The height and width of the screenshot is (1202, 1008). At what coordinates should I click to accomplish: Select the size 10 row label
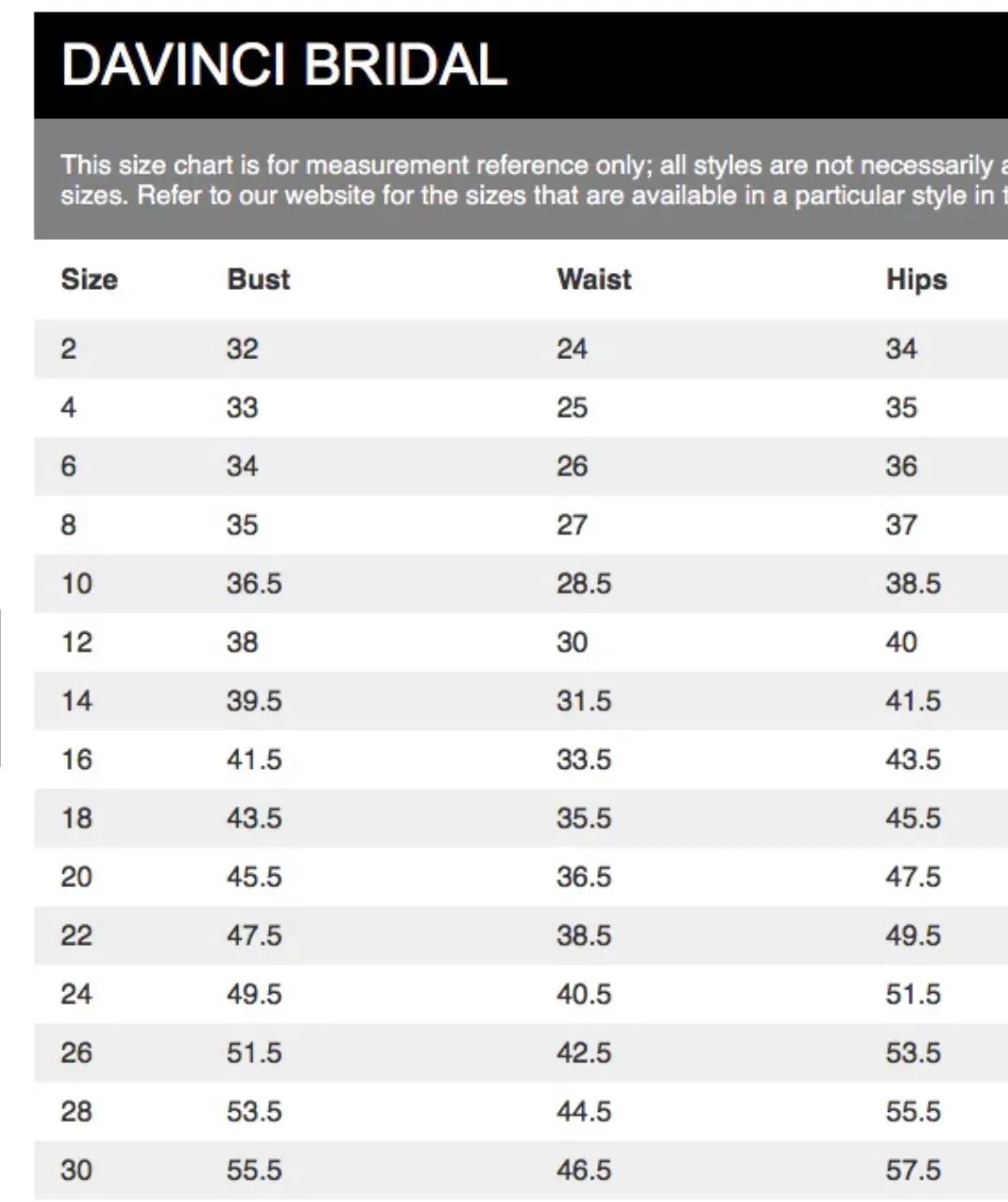click(x=77, y=584)
